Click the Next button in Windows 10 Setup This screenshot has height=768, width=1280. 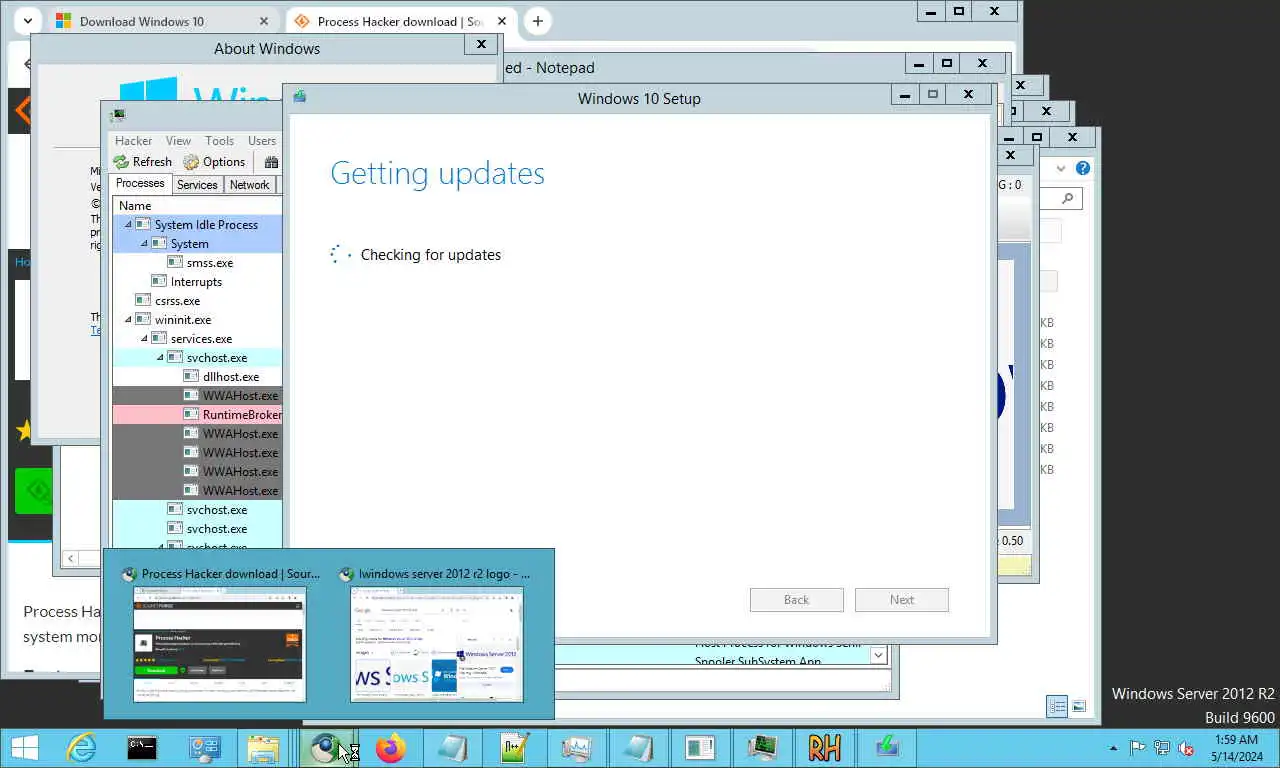(x=902, y=600)
